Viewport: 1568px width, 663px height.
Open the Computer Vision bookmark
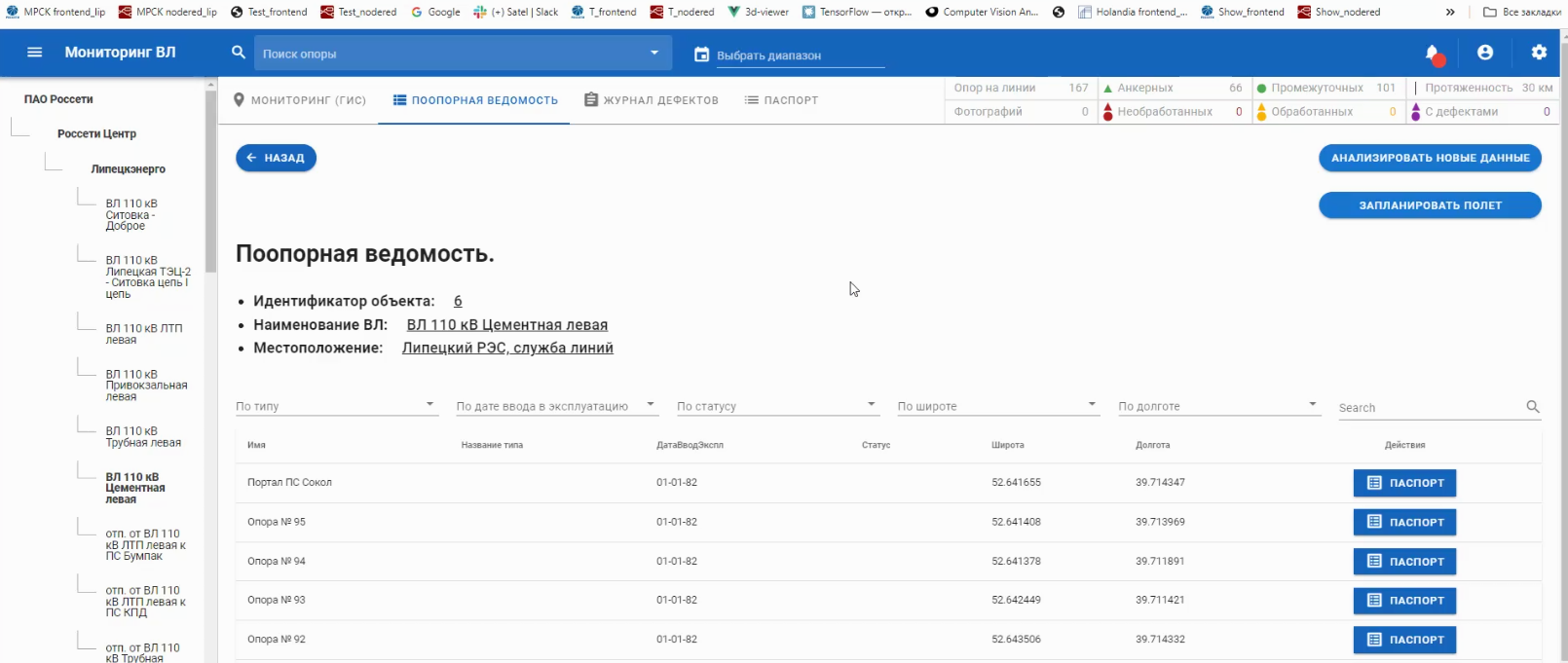pos(982,12)
